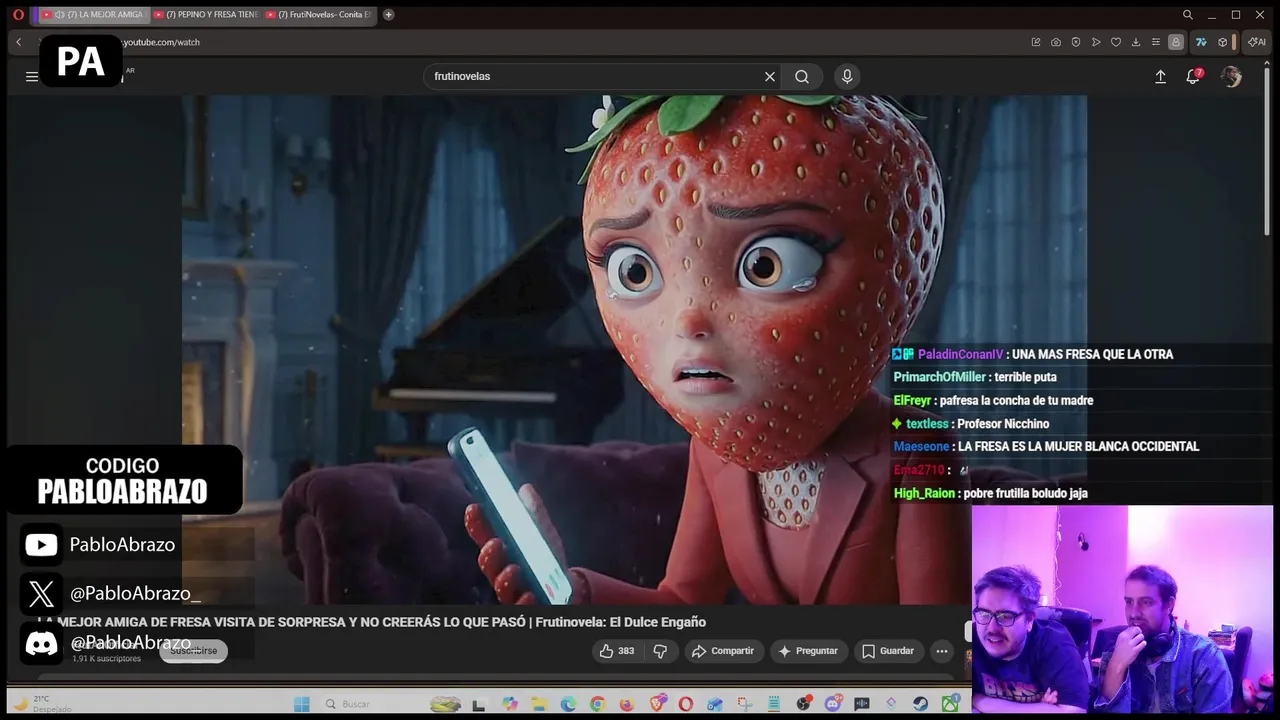Image resolution: width=1280 pixels, height=720 pixels.
Task: Open Firefox from the taskbar
Action: [x=627, y=704]
